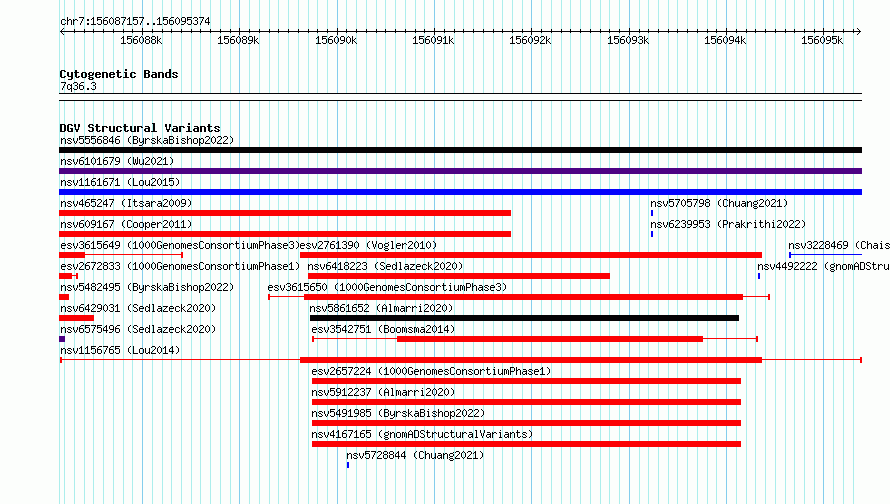Open nsv609167 (Cooper2011) label

(x=126, y=224)
